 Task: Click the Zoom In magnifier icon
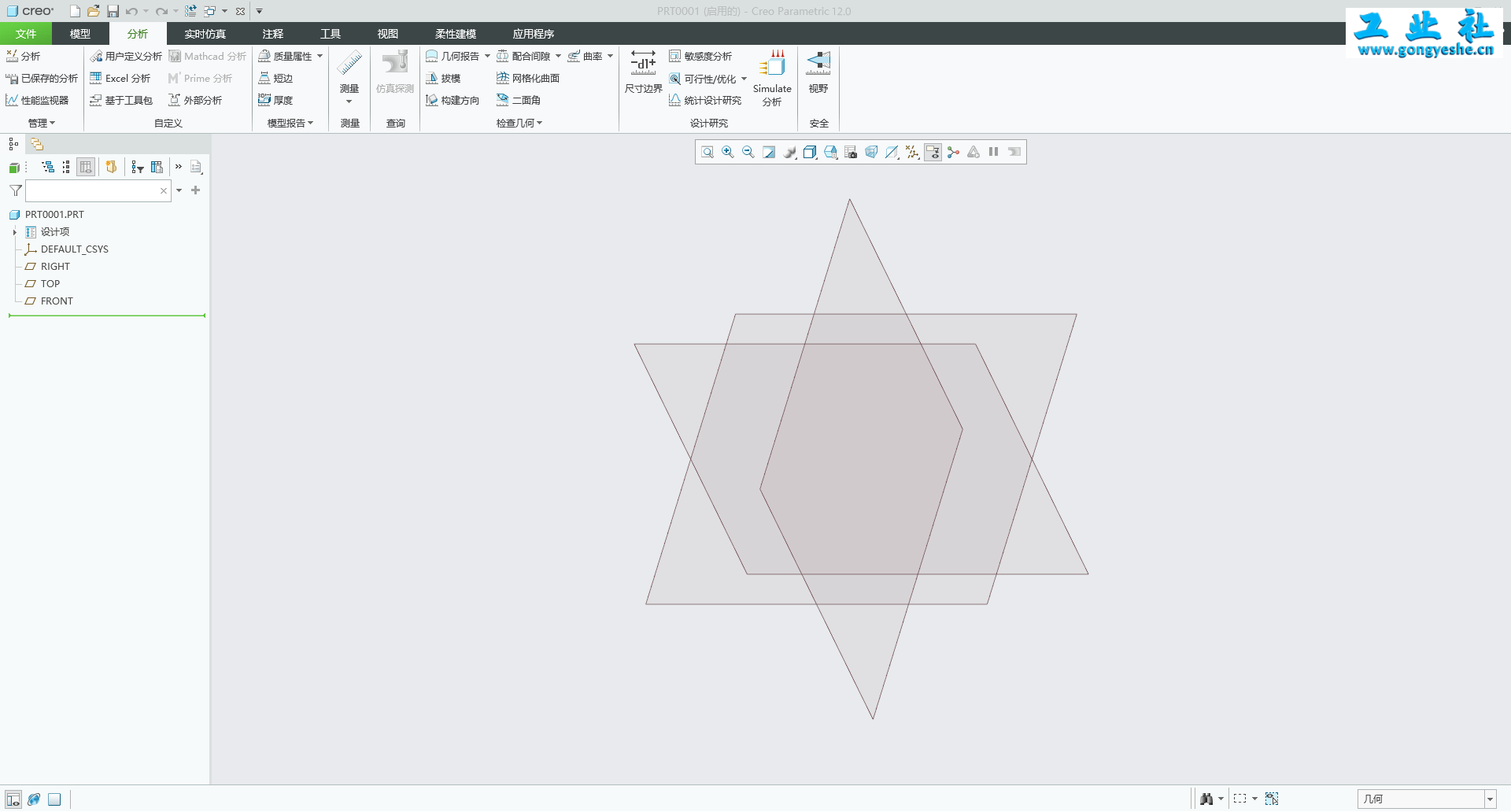tap(728, 152)
